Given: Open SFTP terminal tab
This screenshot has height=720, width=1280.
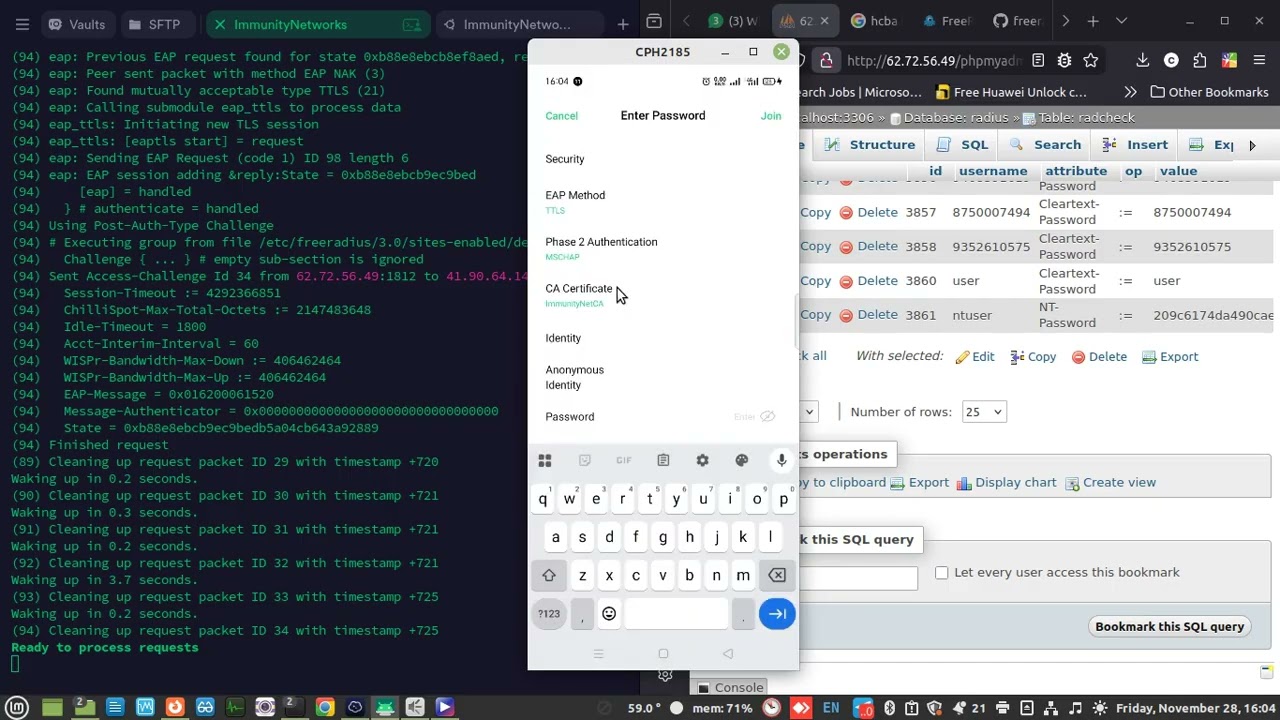Looking at the screenshot, I should point(155,24).
